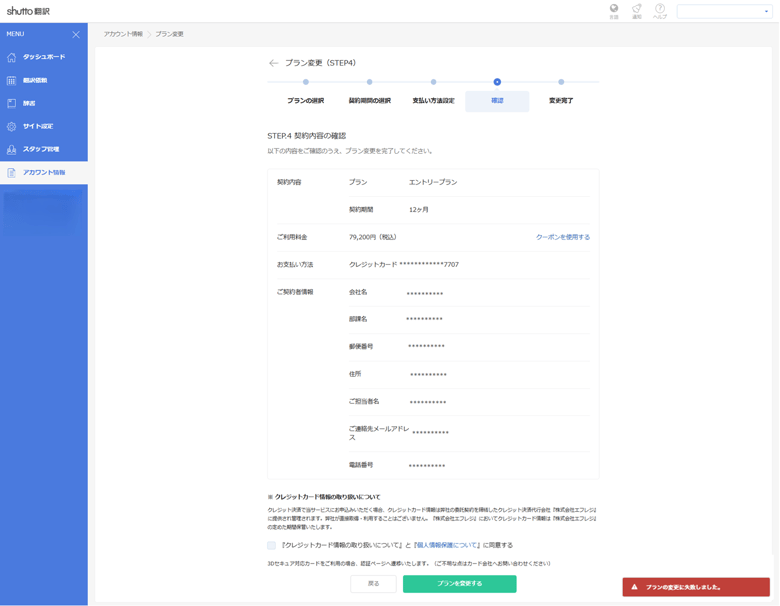The width and height of the screenshot is (780, 606).
Task: Click the 79,200円 (税込) fee text
Action: pos(373,237)
